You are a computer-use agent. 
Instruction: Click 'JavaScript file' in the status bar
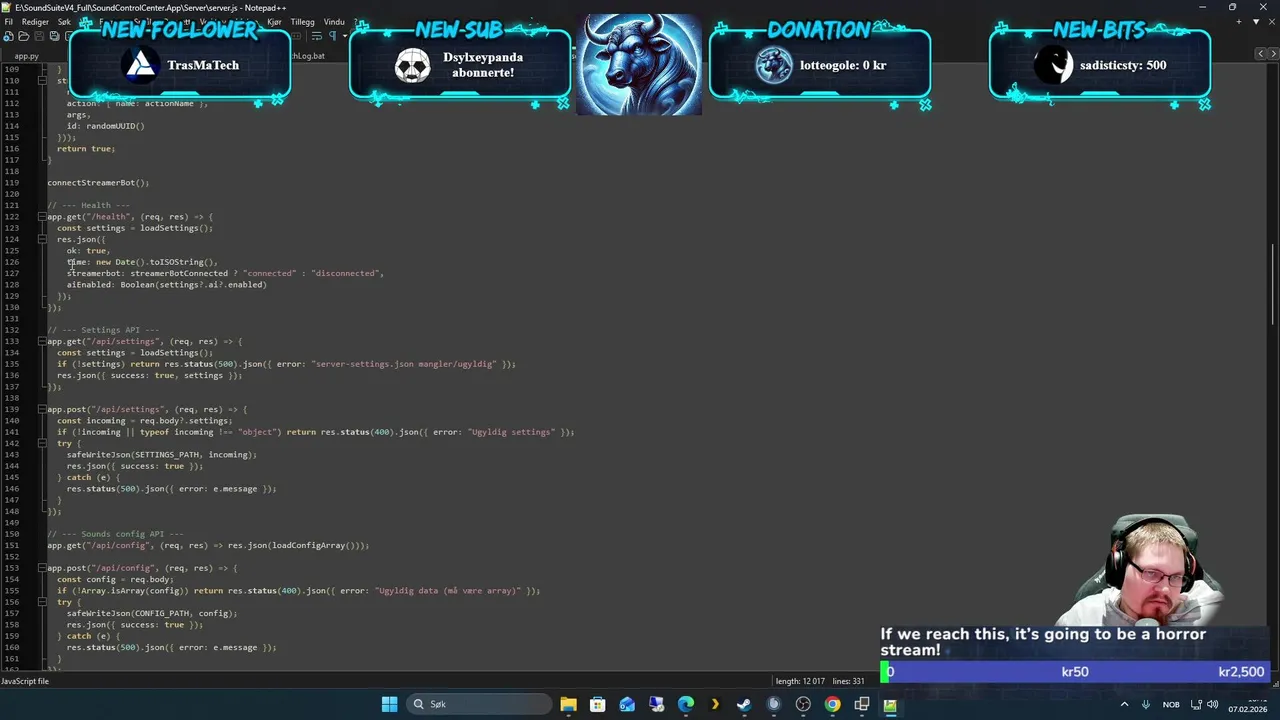coord(26,681)
